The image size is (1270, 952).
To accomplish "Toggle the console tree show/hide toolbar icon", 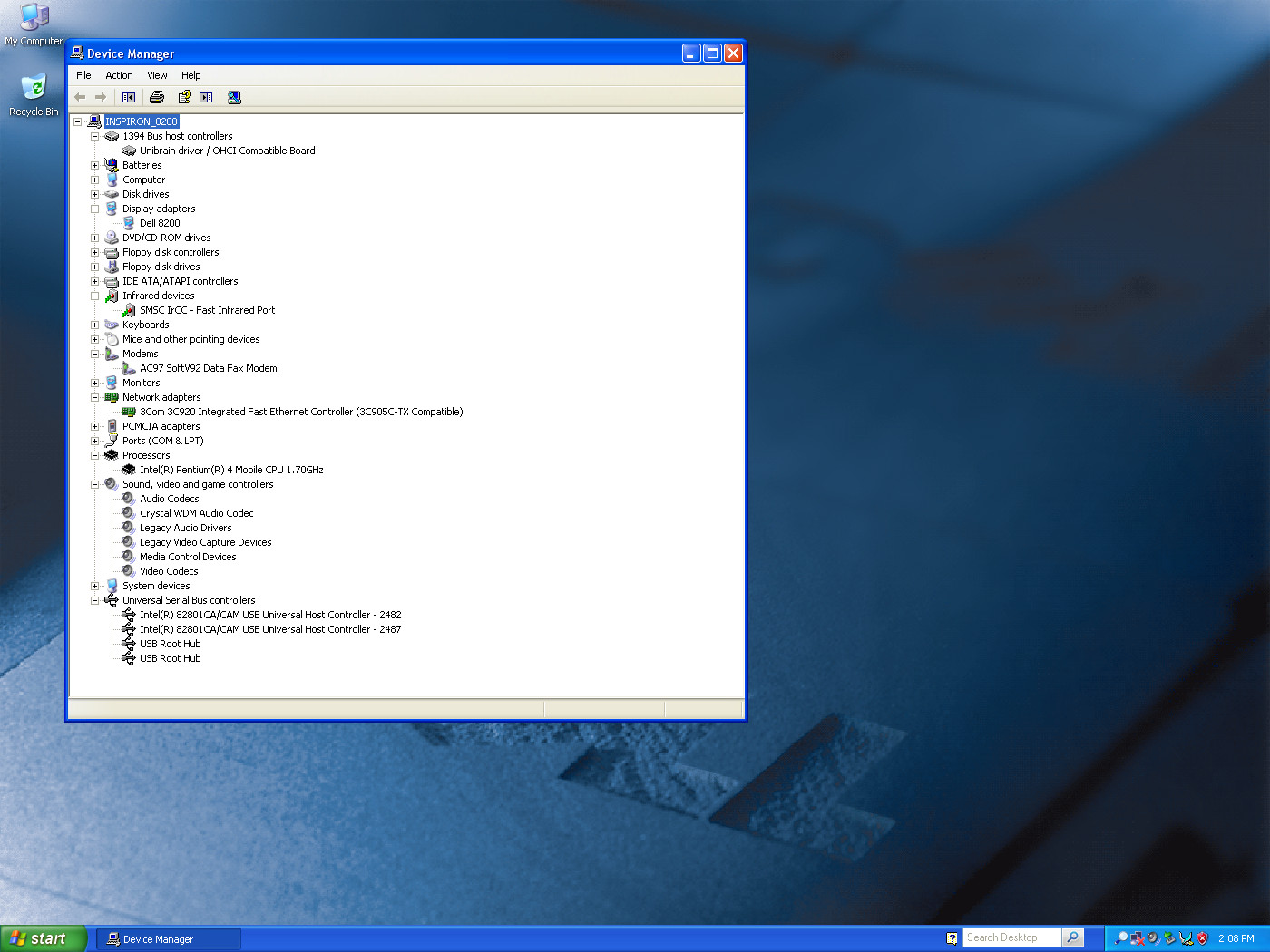I will point(129,97).
